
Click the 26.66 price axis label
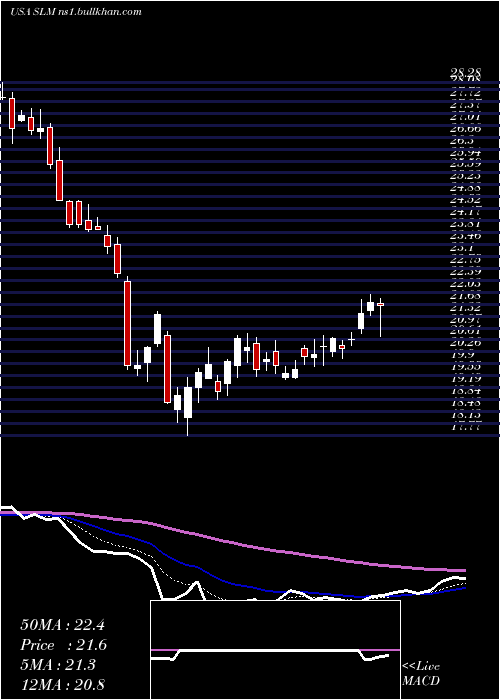pyautogui.click(x=465, y=129)
